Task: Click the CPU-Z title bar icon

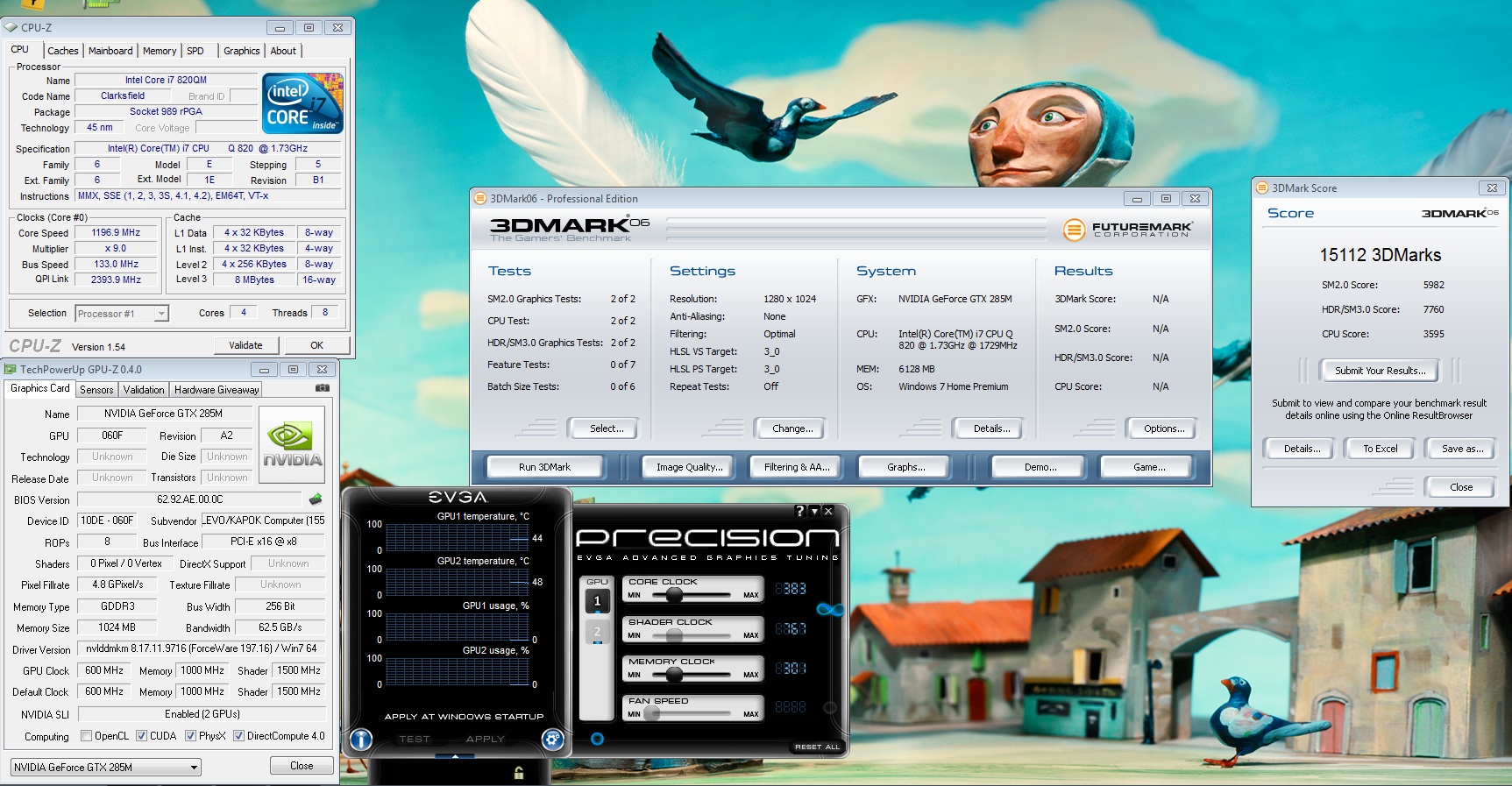Action: (11, 27)
